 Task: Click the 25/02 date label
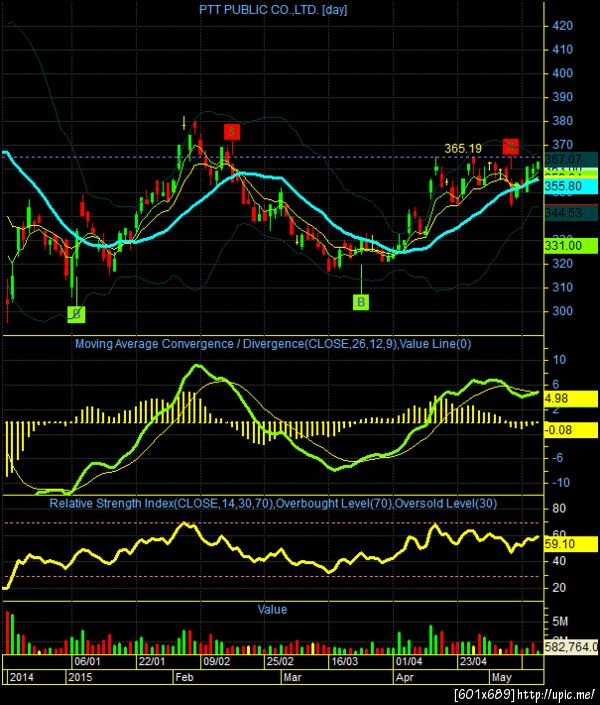[280, 661]
